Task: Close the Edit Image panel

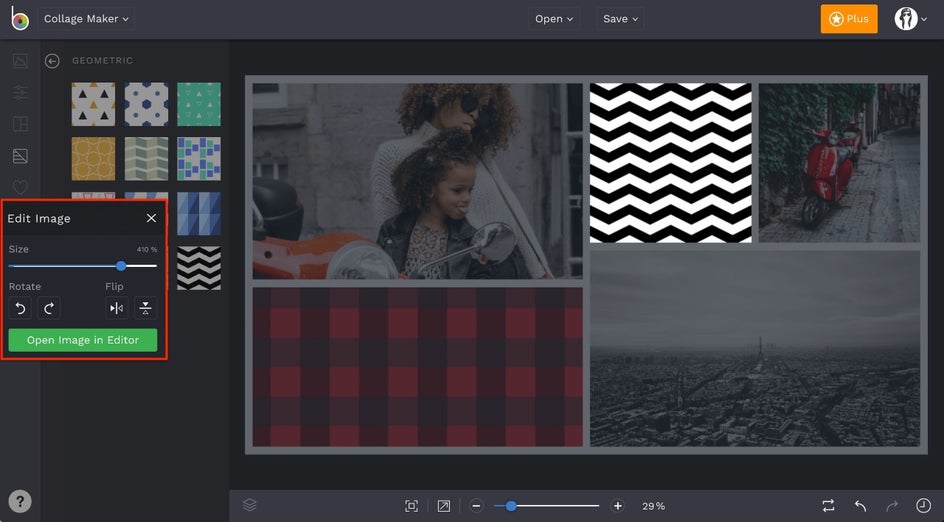Action: tap(151, 218)
